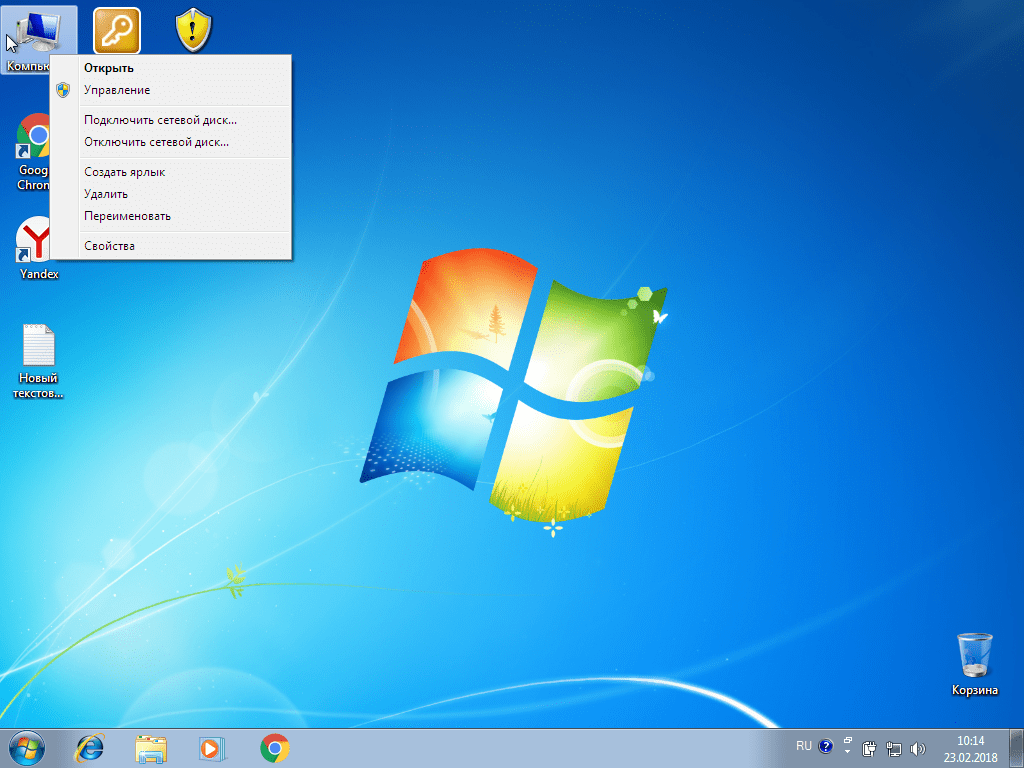Select the yellow warning shield desktop icon
Viewport: 1024px width, 768px height.
194,31
